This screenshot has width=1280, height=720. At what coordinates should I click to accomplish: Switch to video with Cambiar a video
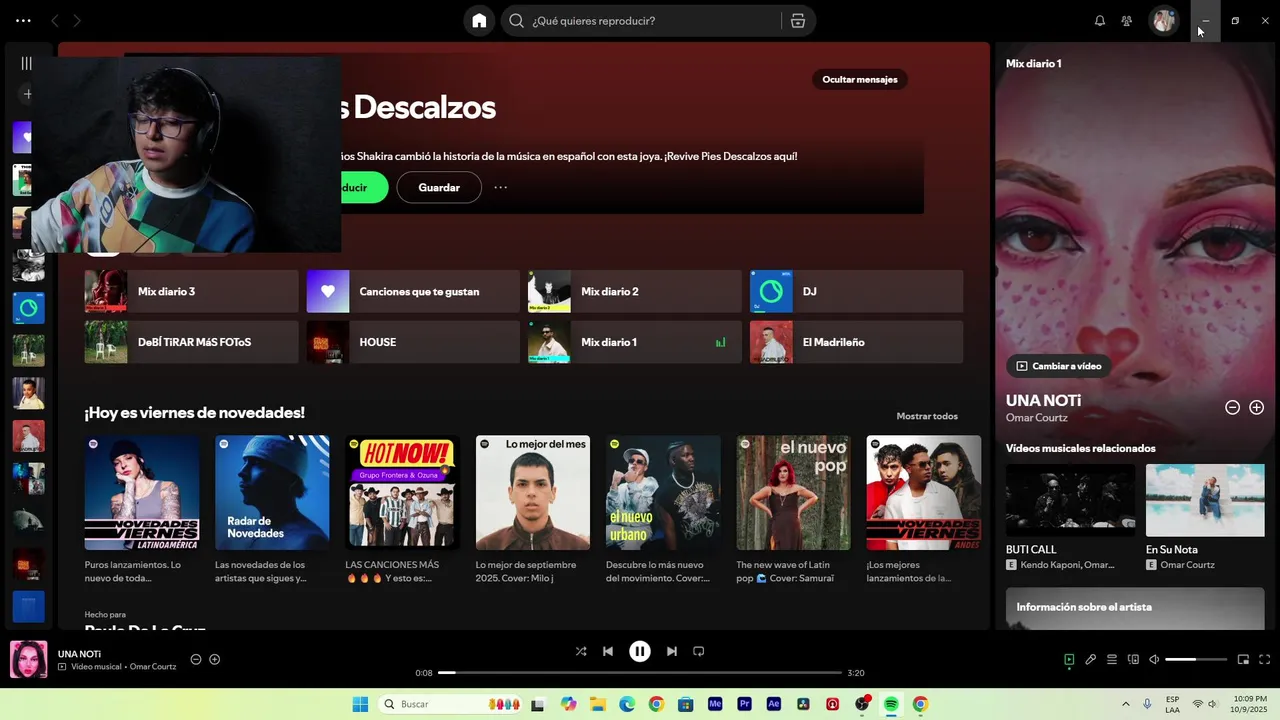tap(1058, 366)
